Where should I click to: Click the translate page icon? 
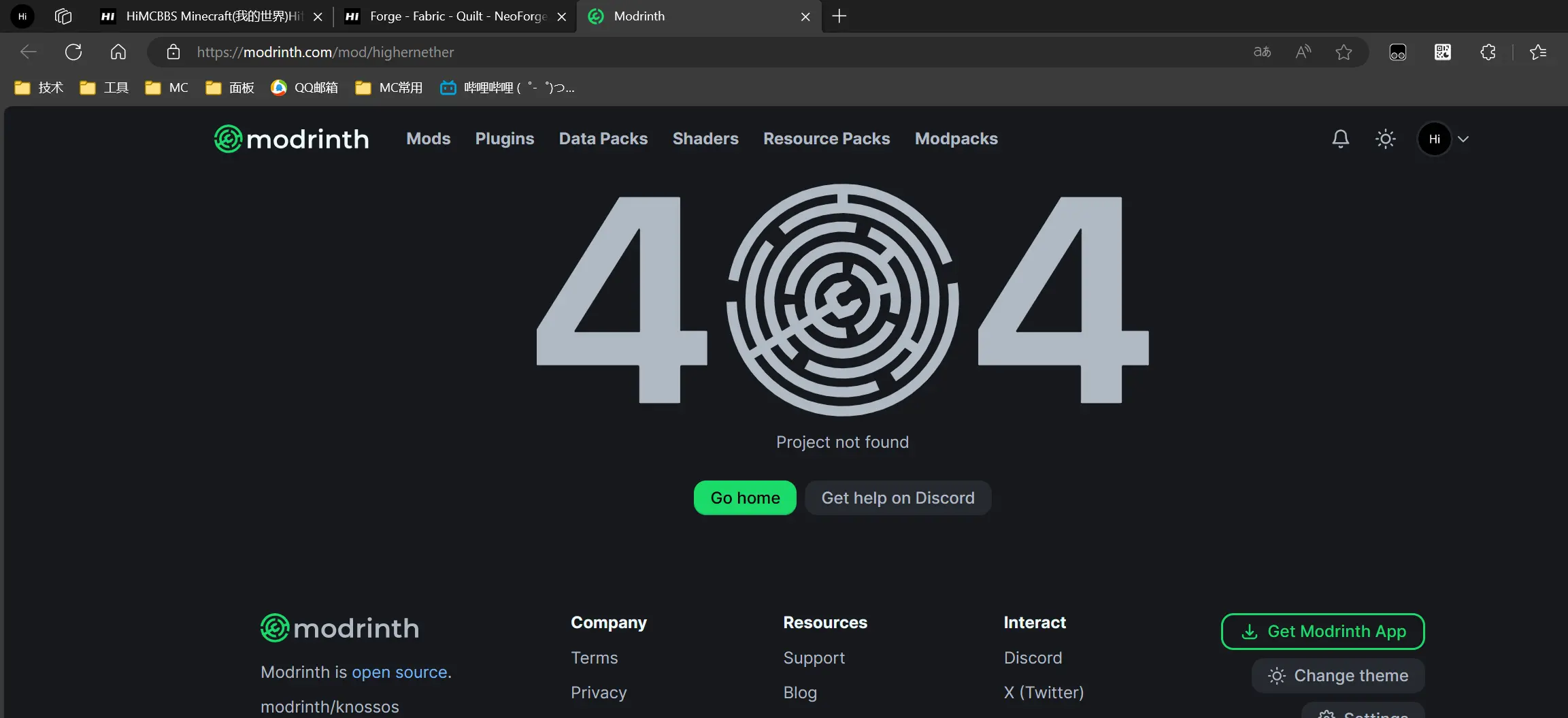tap(1262, 52)
